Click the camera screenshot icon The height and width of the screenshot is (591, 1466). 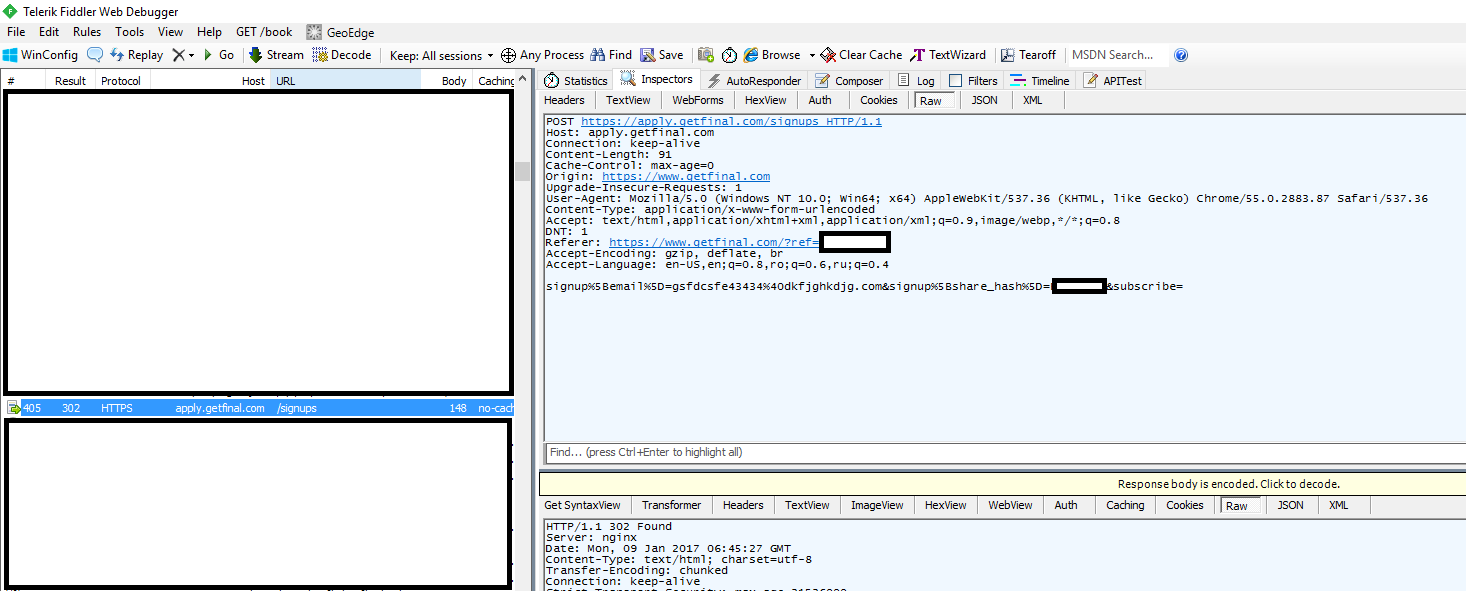tap(706, 55)
